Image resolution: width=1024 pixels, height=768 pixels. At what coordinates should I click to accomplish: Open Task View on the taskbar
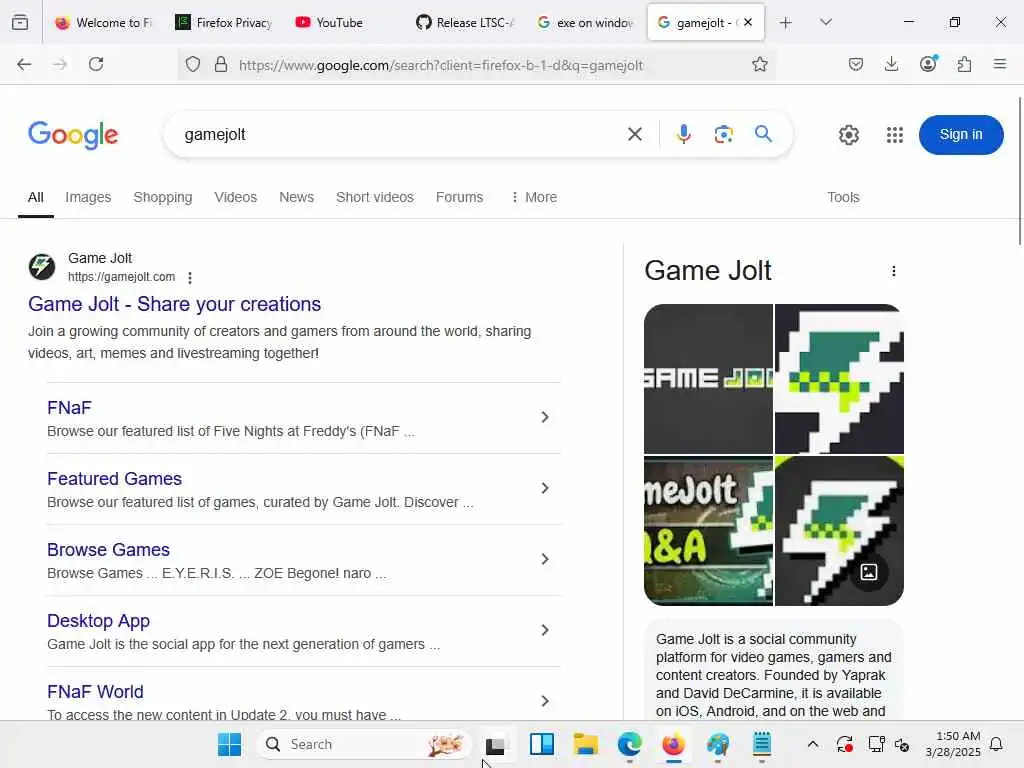496,744
